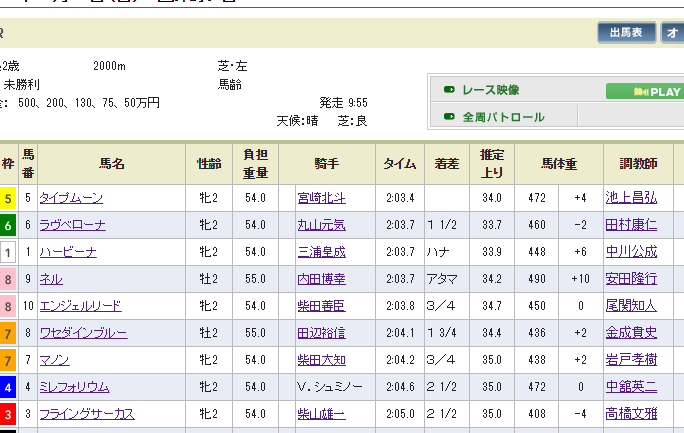Click the 馬体重 column header

click(x=559, y=164)
